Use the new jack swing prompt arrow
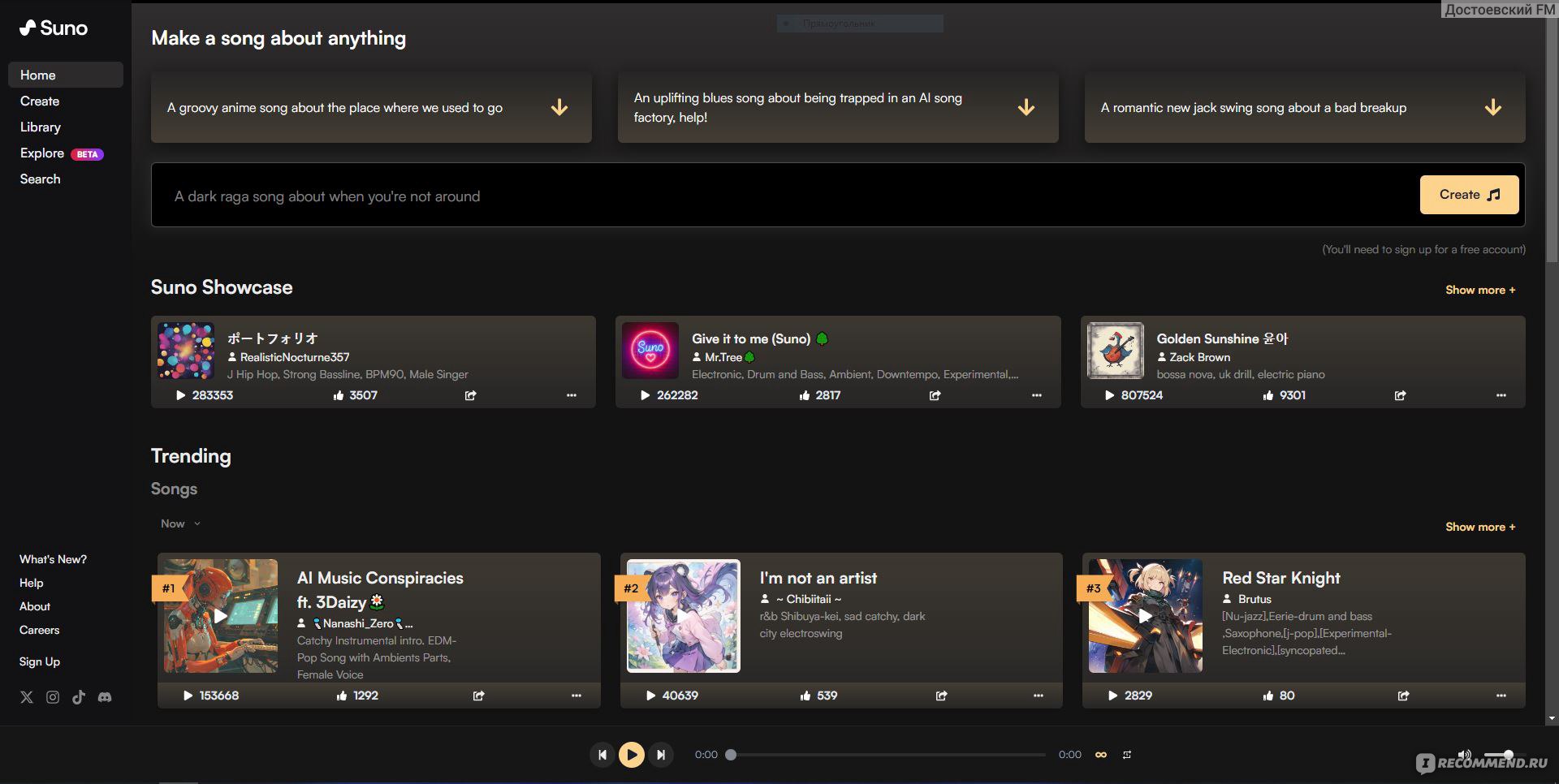This screenshot has height=784, width=1559. (x=1493, y=107)
